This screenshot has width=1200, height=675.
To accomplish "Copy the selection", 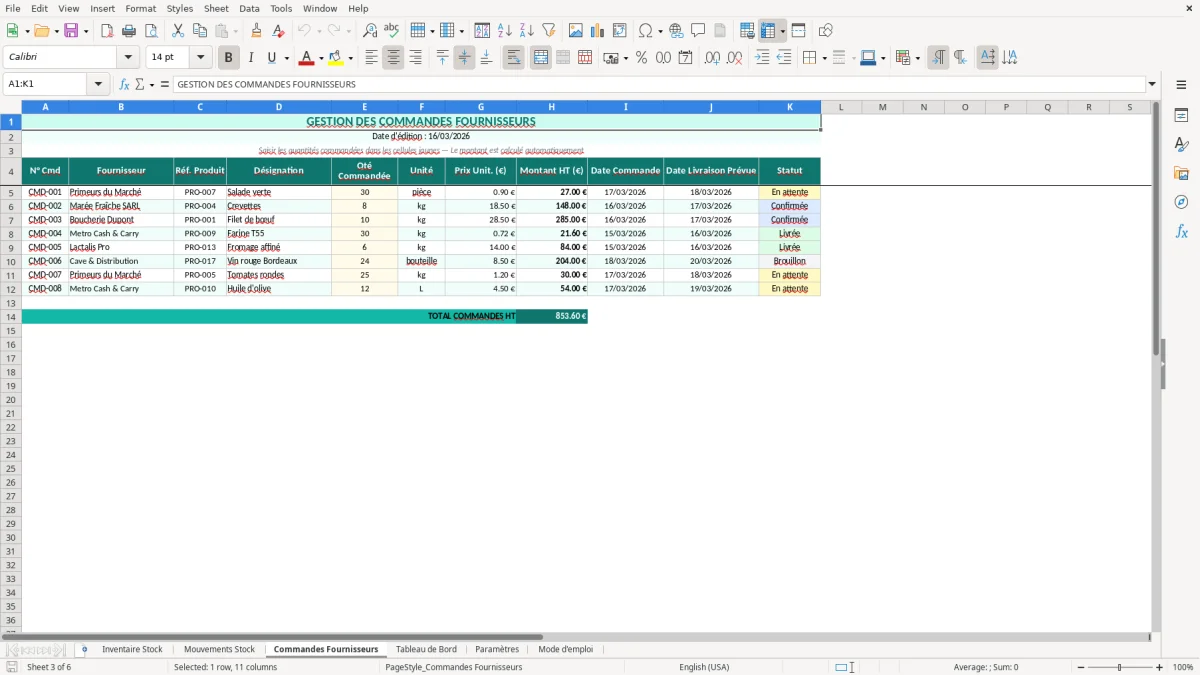I will click(198, 31).
